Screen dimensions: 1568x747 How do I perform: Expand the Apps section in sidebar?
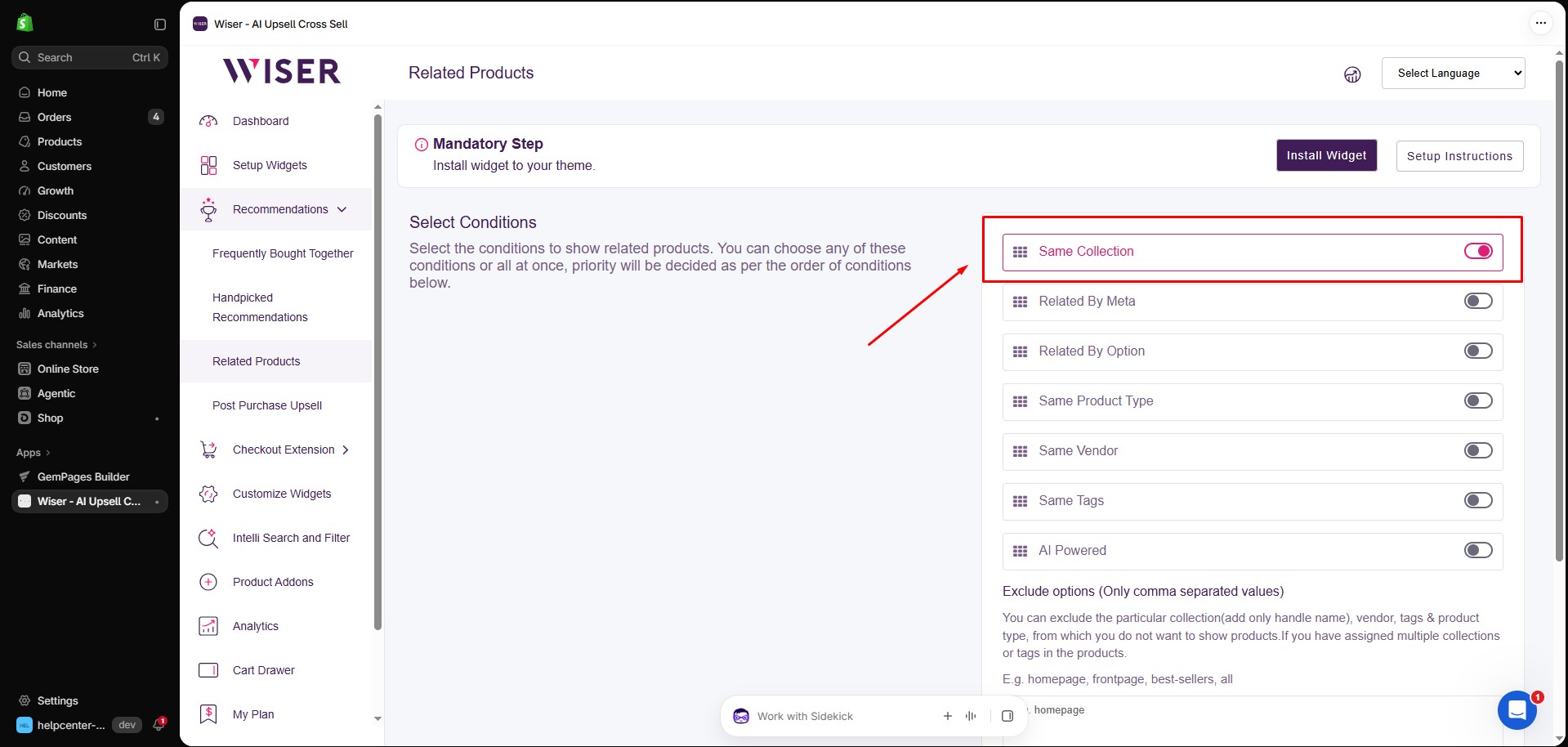pos(34,453)
